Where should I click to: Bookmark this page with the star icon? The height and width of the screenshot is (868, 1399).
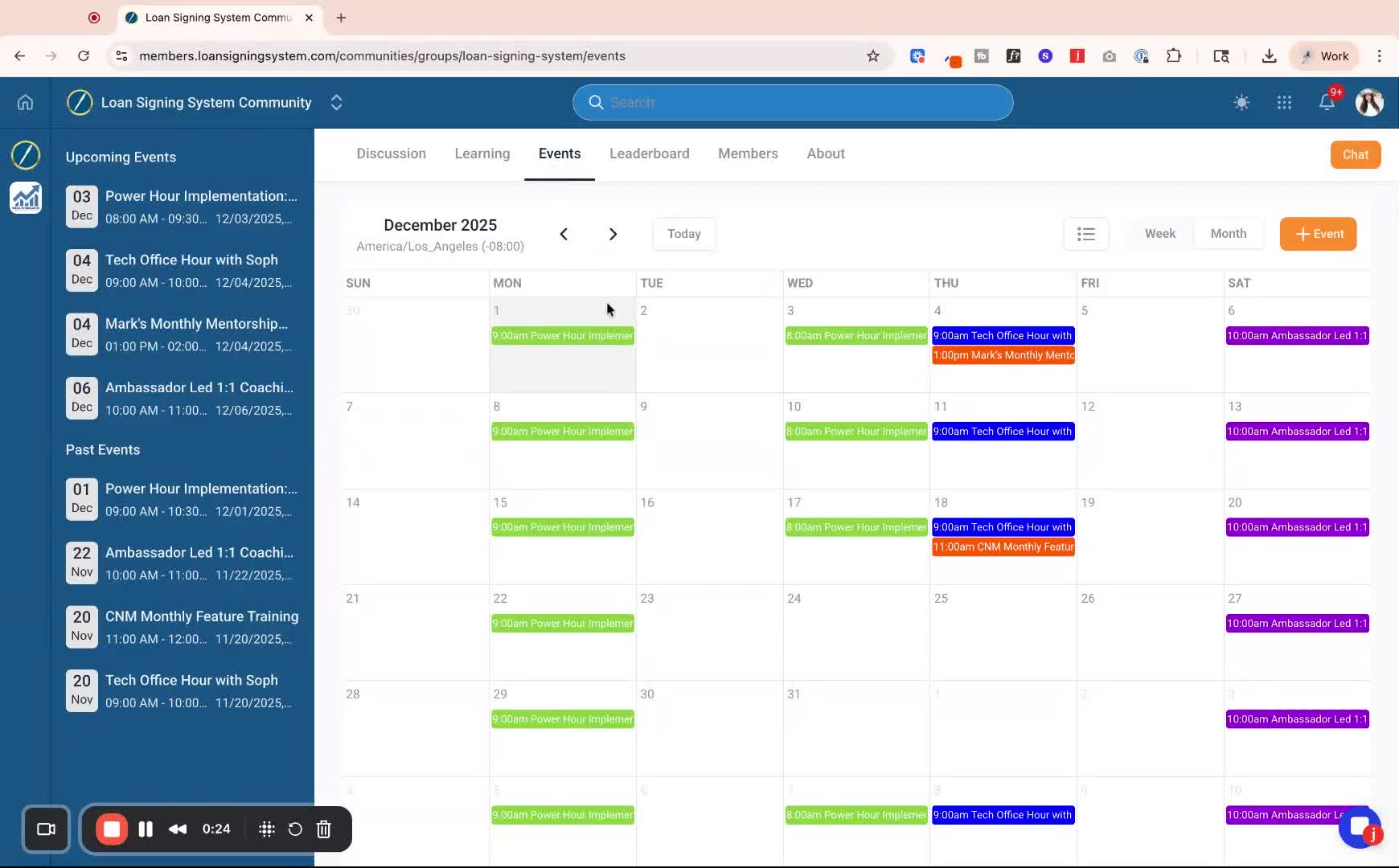pos(873,56)
